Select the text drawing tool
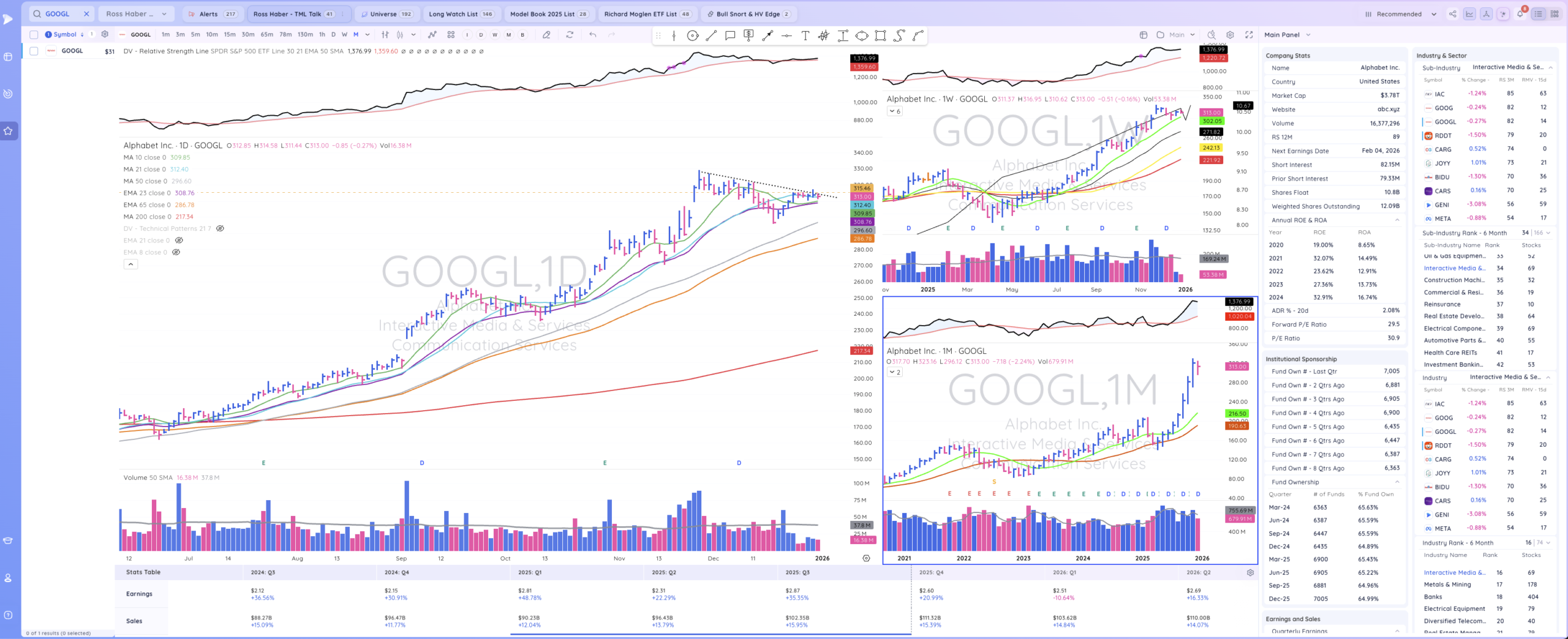 pos(805,35)
